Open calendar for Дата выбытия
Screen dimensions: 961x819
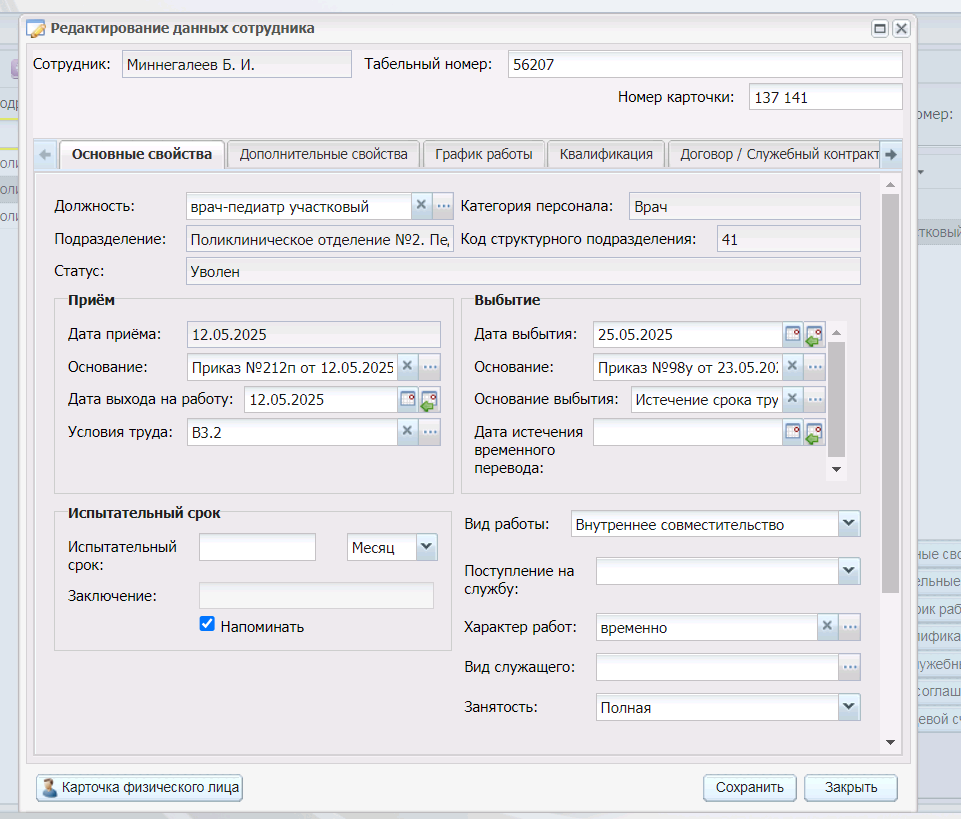click(x=792, y=334)
